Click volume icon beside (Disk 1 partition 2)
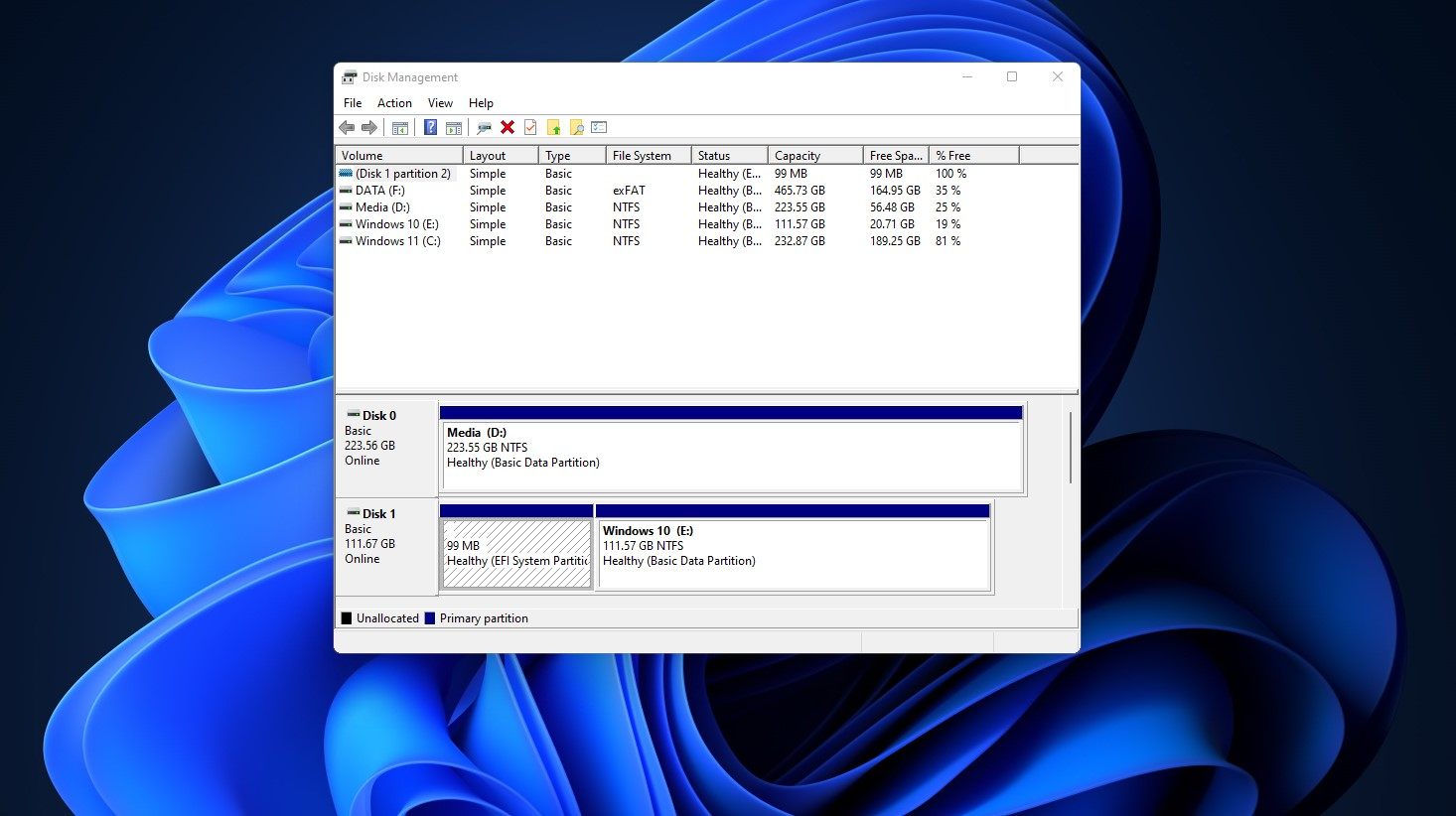Viewport: 1456px width, 816px height. (346, 173)
